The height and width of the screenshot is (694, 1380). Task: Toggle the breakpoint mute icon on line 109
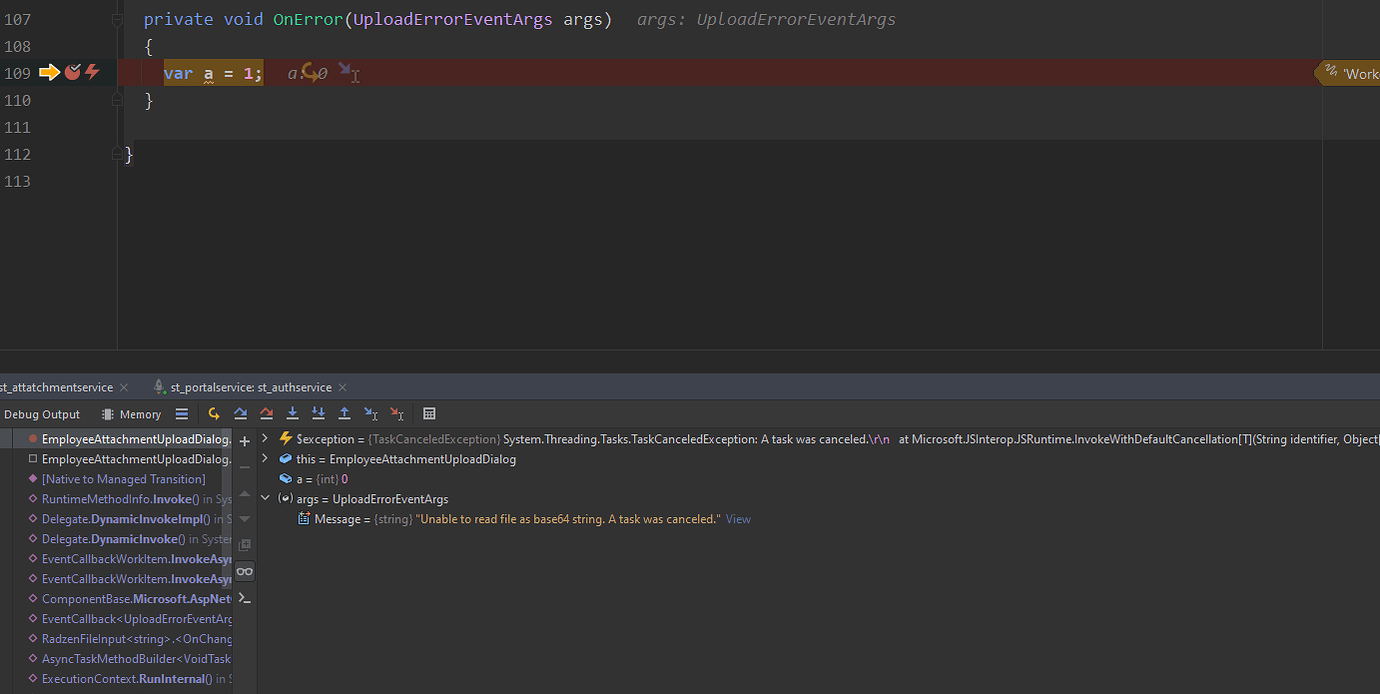[71, 72]
